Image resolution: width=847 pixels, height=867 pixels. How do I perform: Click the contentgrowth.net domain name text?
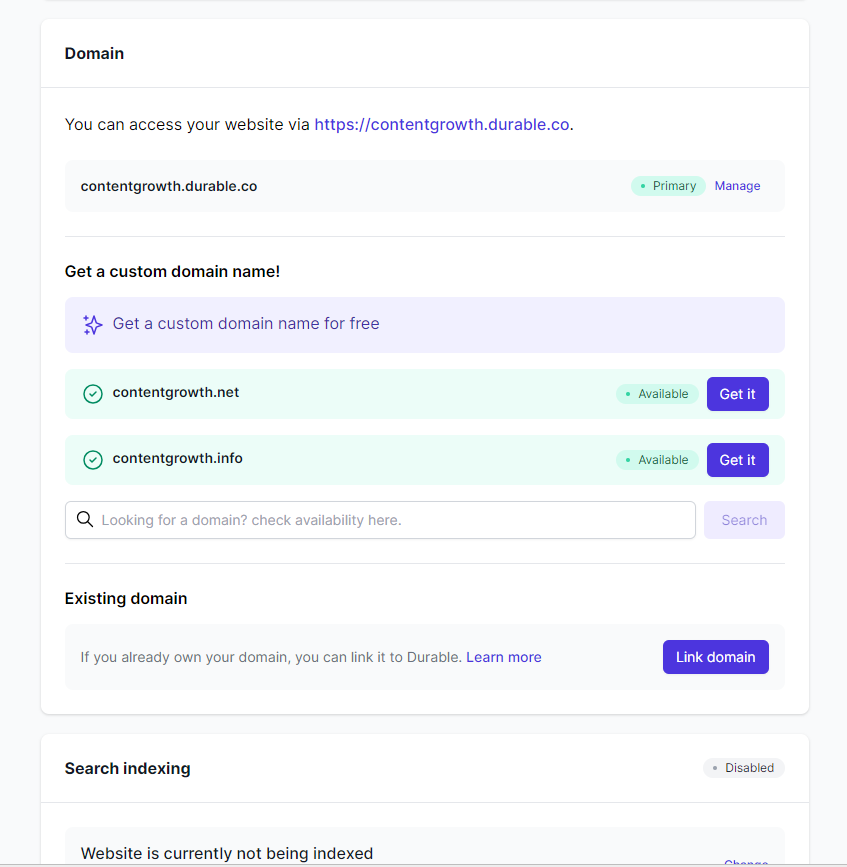pyautogui.click(x=176, y=392)
